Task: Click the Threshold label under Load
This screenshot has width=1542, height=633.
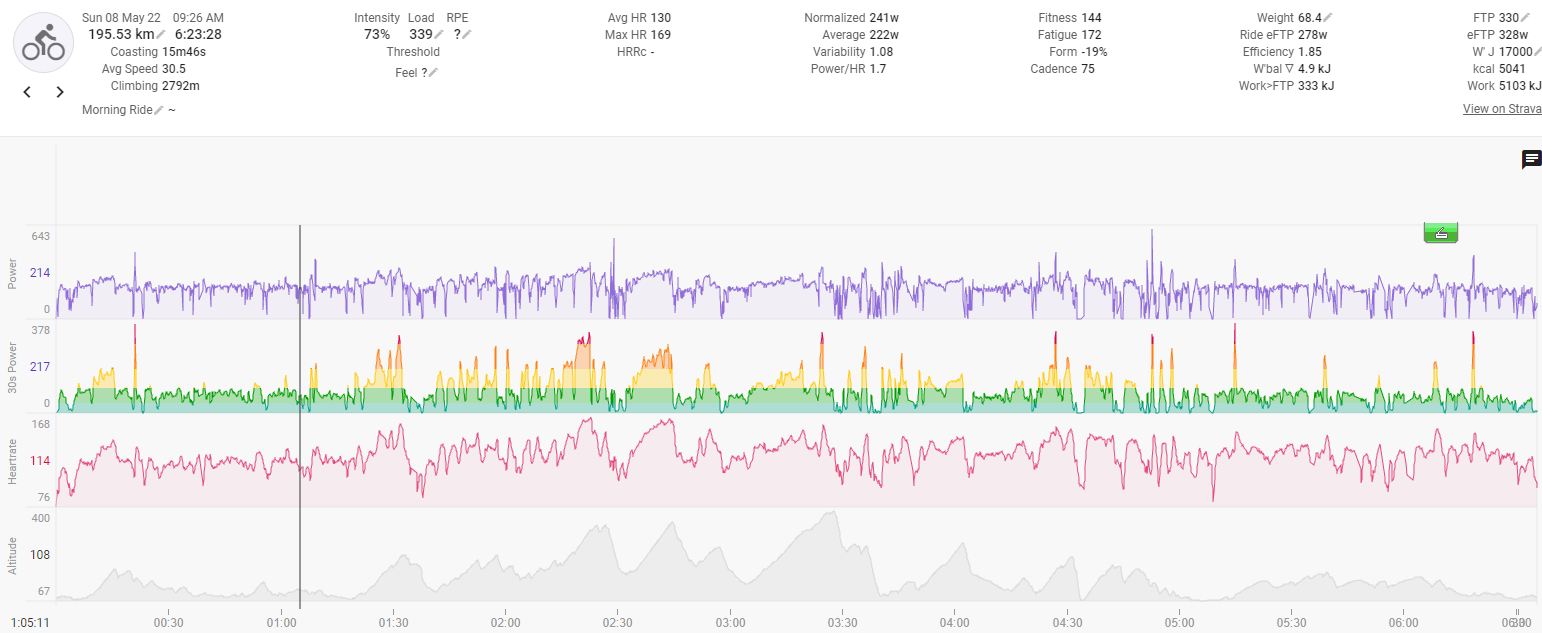Action: pyautogui.click(x=413, y=52)
